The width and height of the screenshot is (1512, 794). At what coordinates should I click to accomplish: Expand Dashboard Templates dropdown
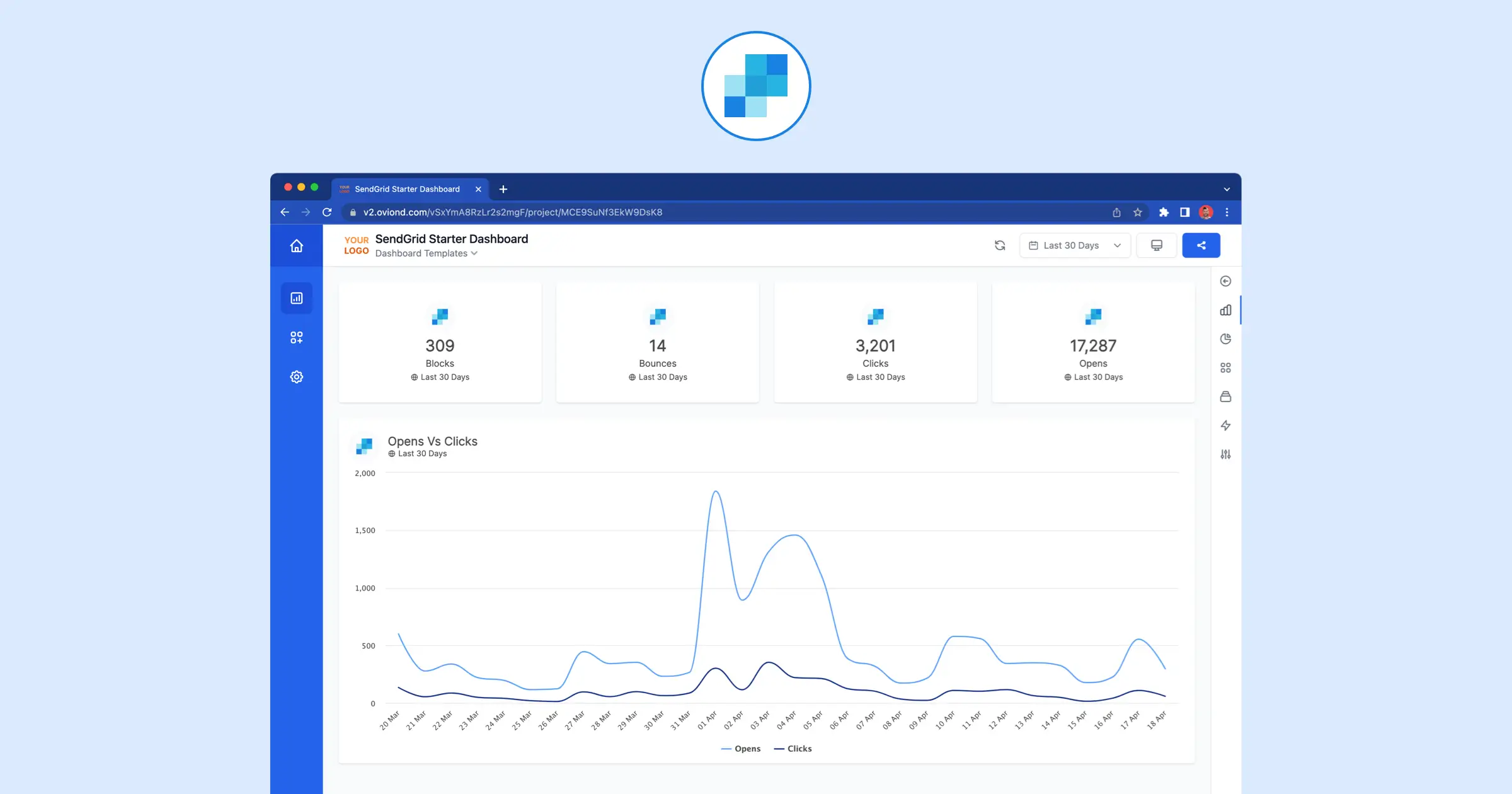(x=427, y=253)
